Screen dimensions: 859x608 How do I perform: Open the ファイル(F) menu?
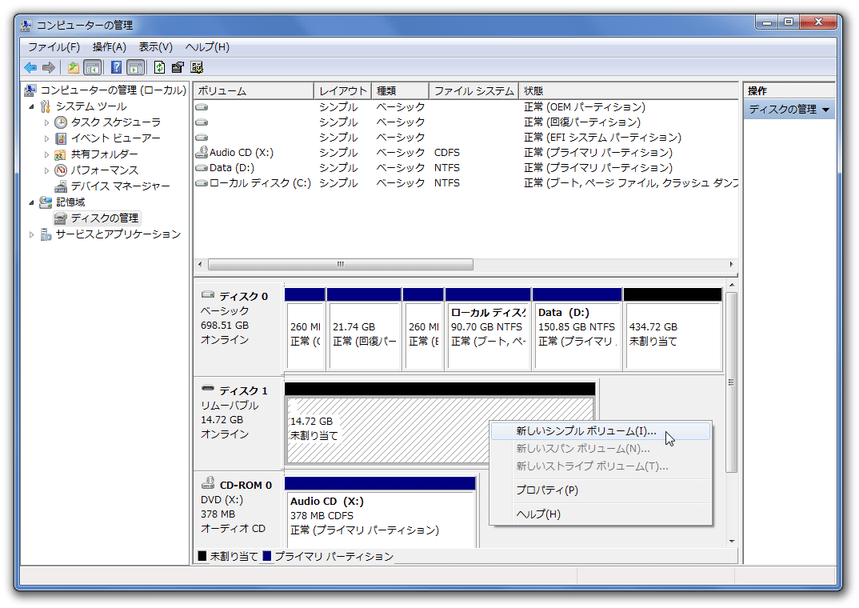pyautogui.click(x=54, y=47)
